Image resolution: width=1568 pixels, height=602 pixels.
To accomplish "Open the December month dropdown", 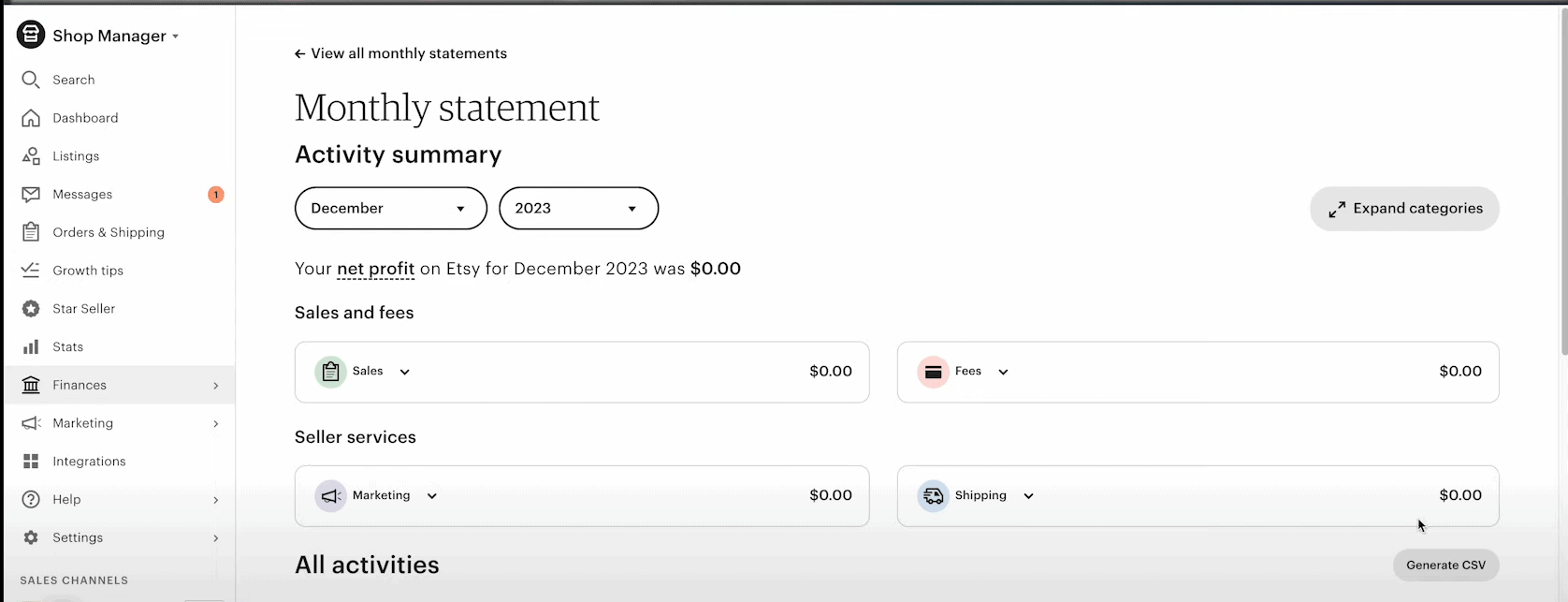I will pos(390,208).
